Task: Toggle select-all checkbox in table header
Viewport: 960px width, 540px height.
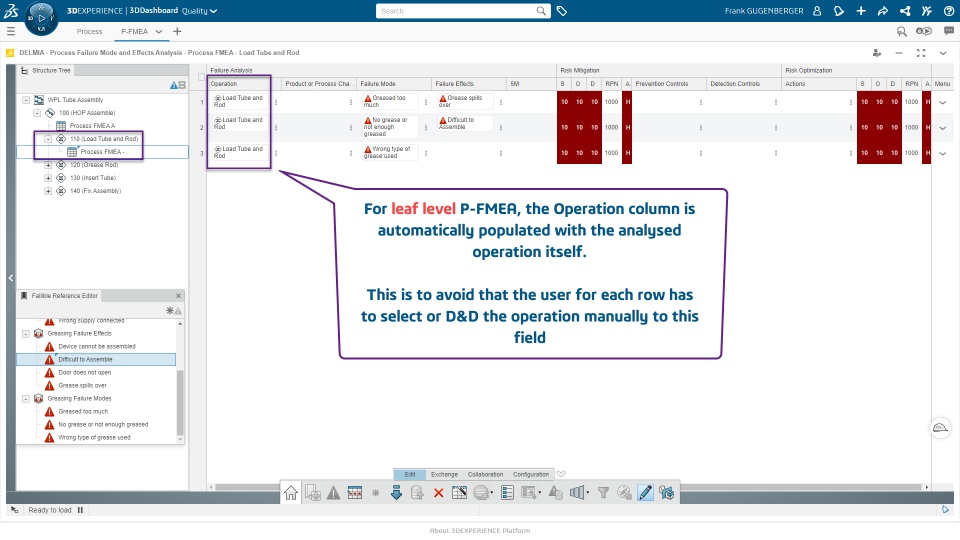Action: [x=201, y=77]
